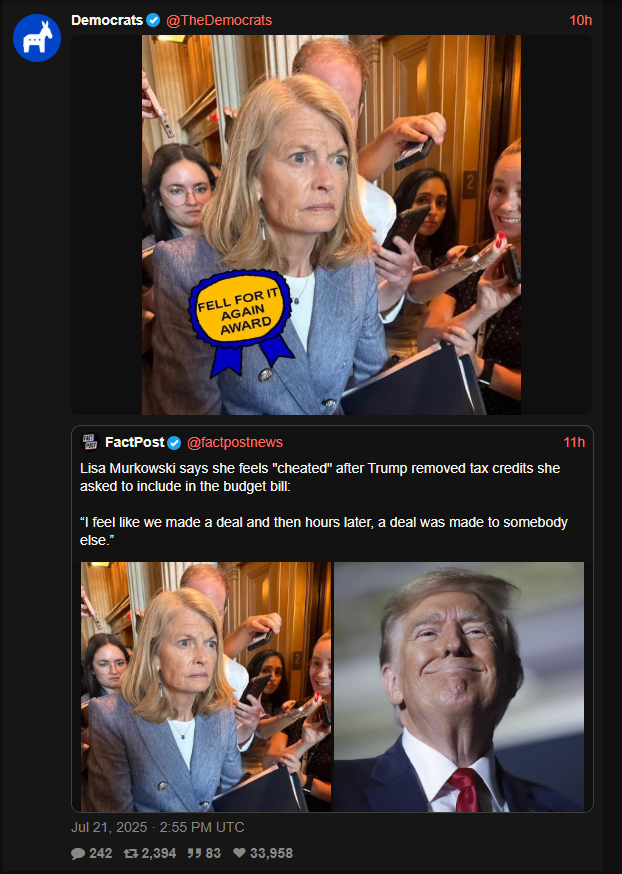
Task: Enlarge the Fell For It Again Award image
Action: click(x=332, y=225)
